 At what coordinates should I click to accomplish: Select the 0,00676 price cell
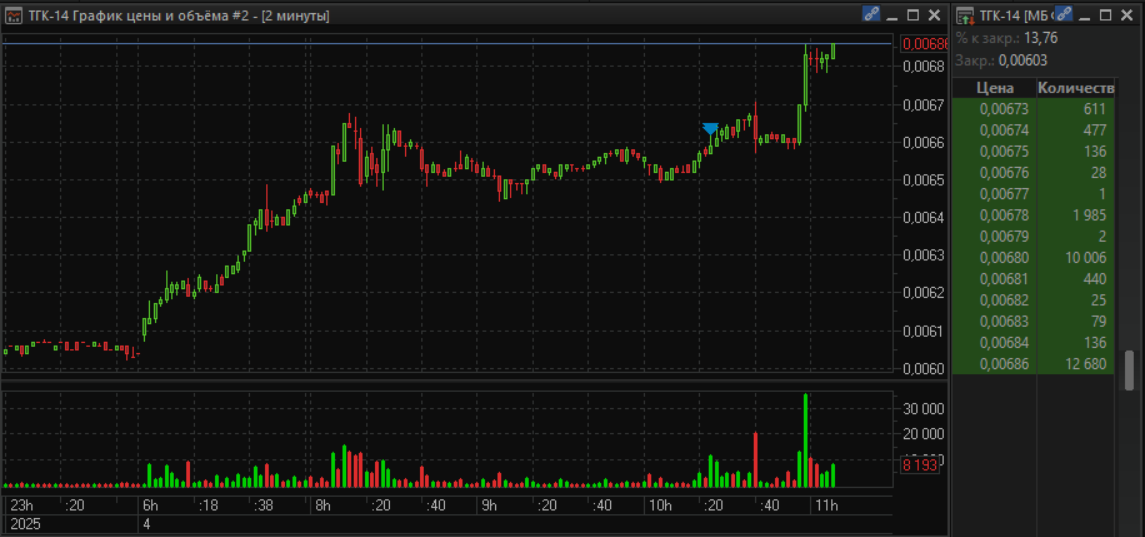(995, 173)
